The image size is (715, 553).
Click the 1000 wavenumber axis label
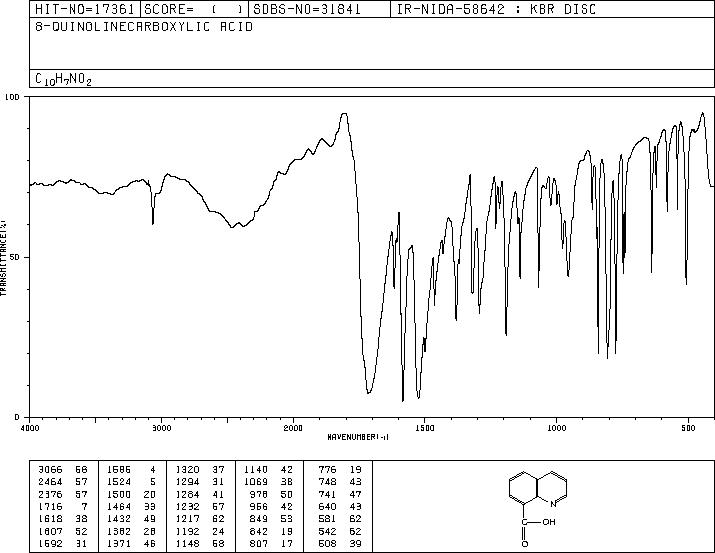tap(556, 428)
